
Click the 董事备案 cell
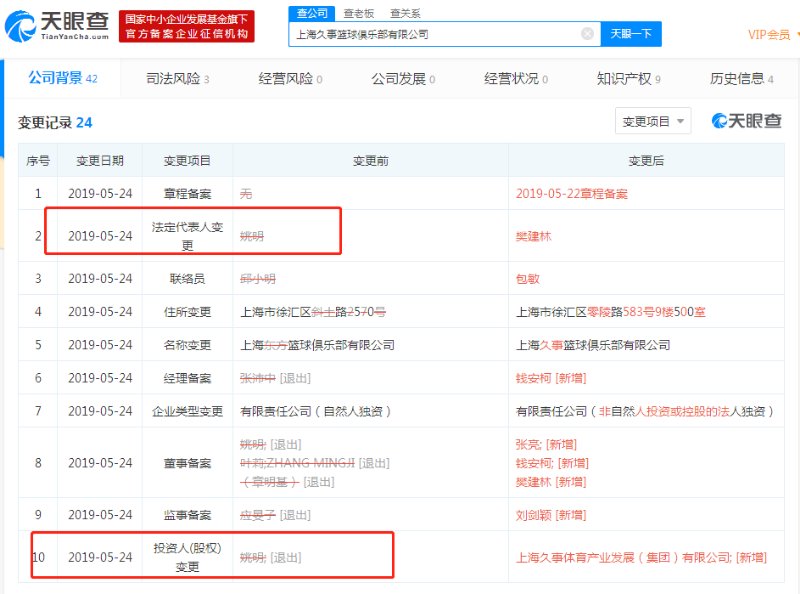click(187, 463)
